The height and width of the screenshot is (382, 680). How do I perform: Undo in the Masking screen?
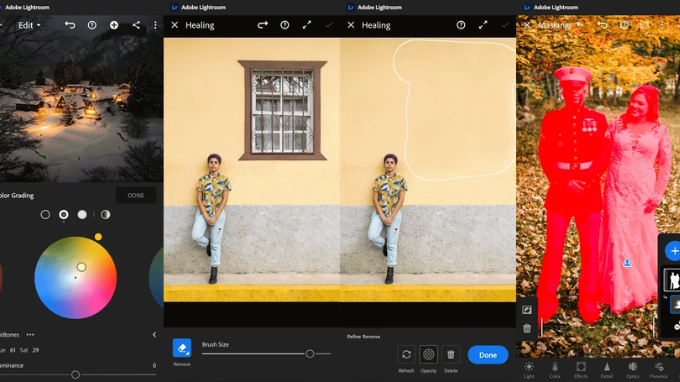[602, 25]
